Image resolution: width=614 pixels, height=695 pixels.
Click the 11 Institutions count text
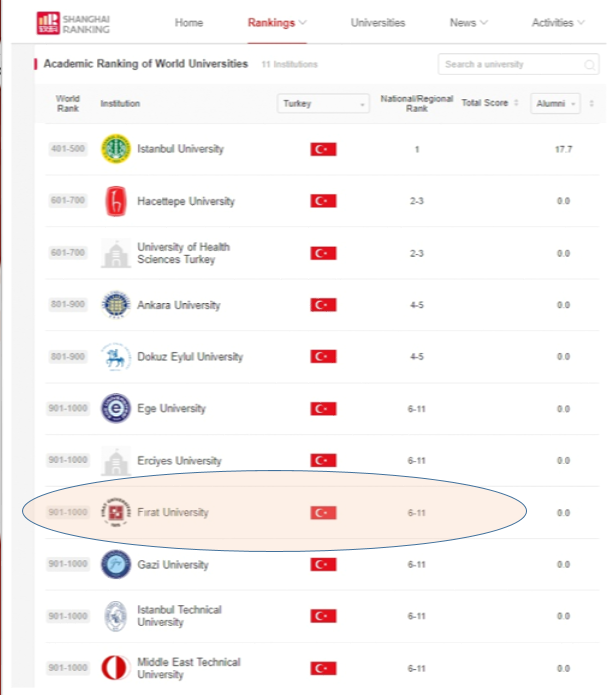click(289, 64)
